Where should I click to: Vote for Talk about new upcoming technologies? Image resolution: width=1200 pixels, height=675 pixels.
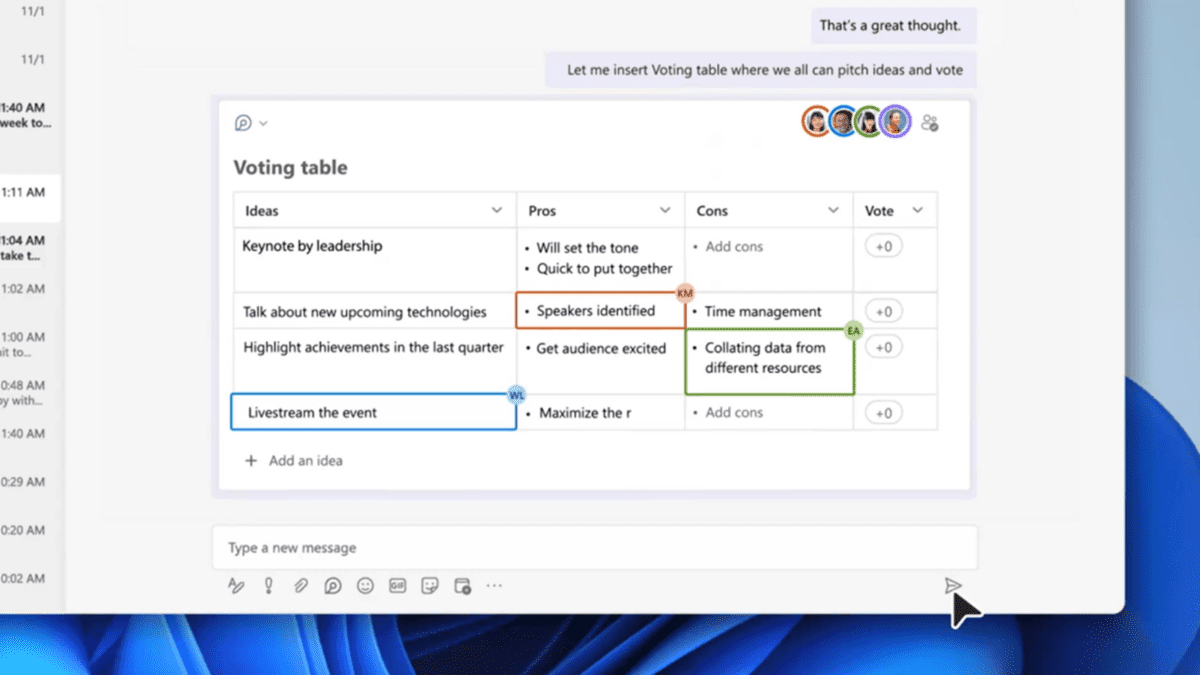click(882, 311)
